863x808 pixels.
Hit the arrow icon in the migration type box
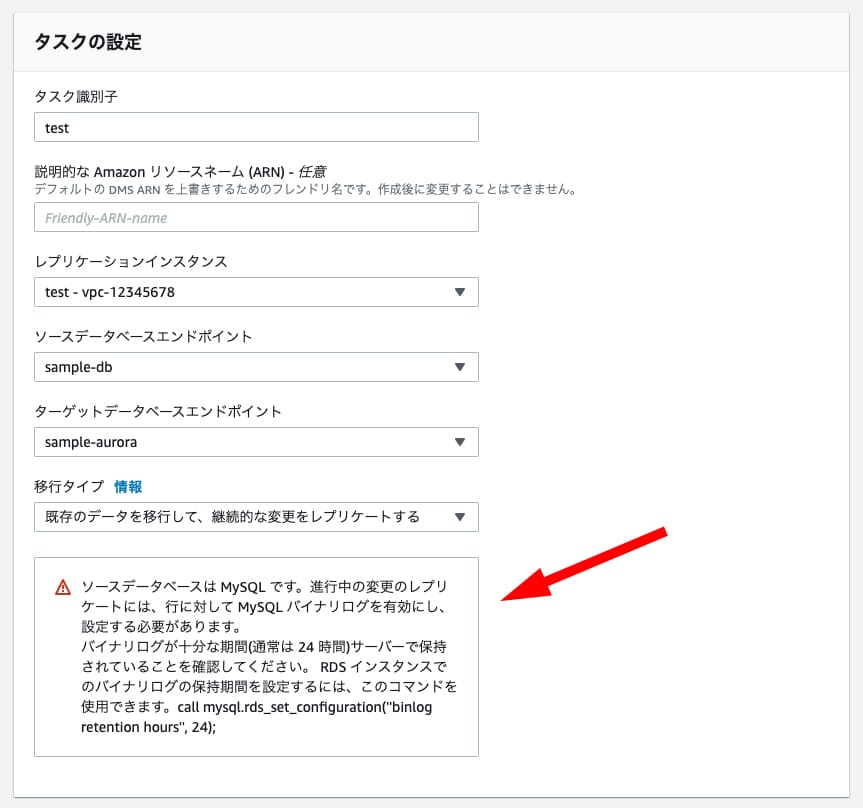[x=460, y=517]
